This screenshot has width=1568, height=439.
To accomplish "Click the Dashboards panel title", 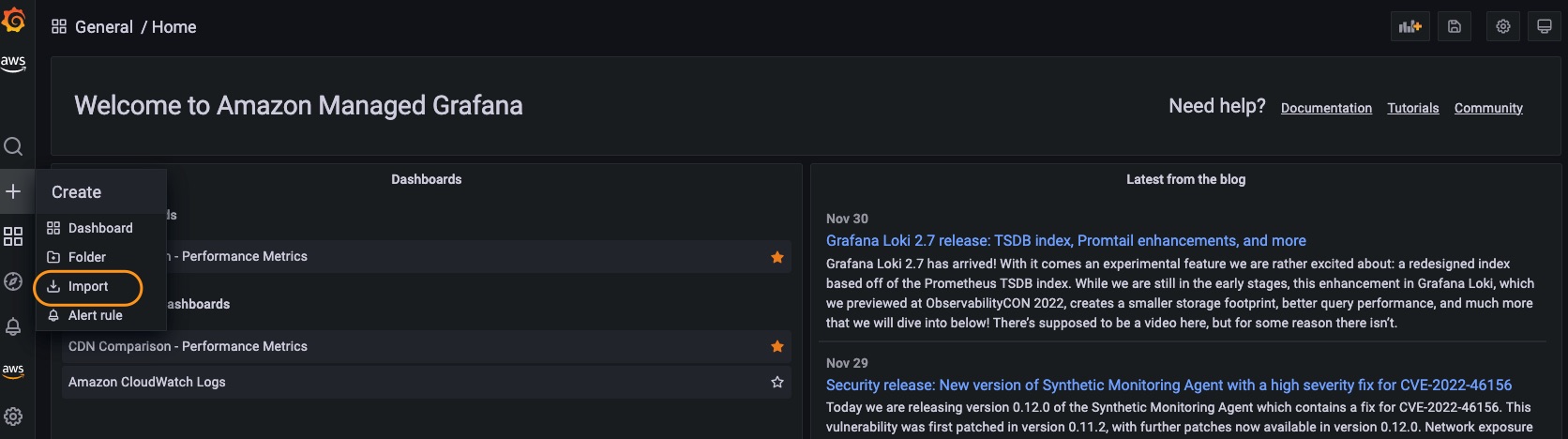I will [427, 179].
